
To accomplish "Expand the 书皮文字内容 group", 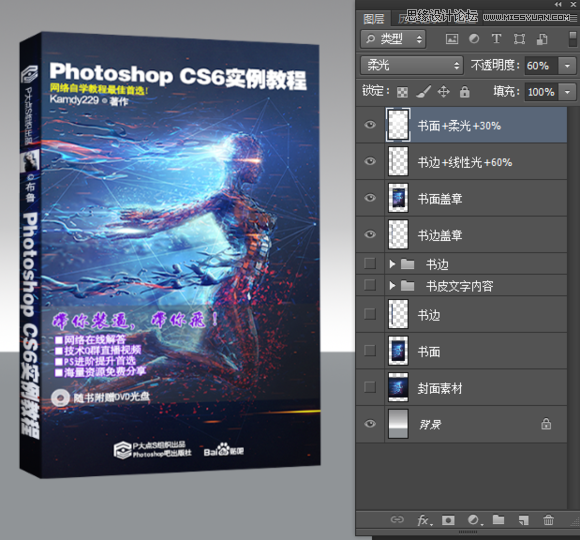I will (x=392, y=286).
